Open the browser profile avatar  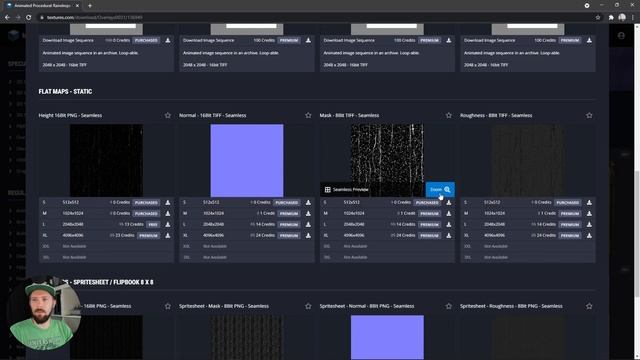click(622, 17)
